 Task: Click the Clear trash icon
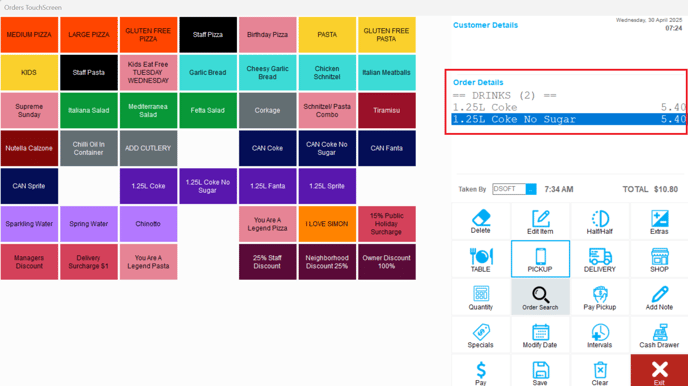pyautogui.click(x=600, y=370)
